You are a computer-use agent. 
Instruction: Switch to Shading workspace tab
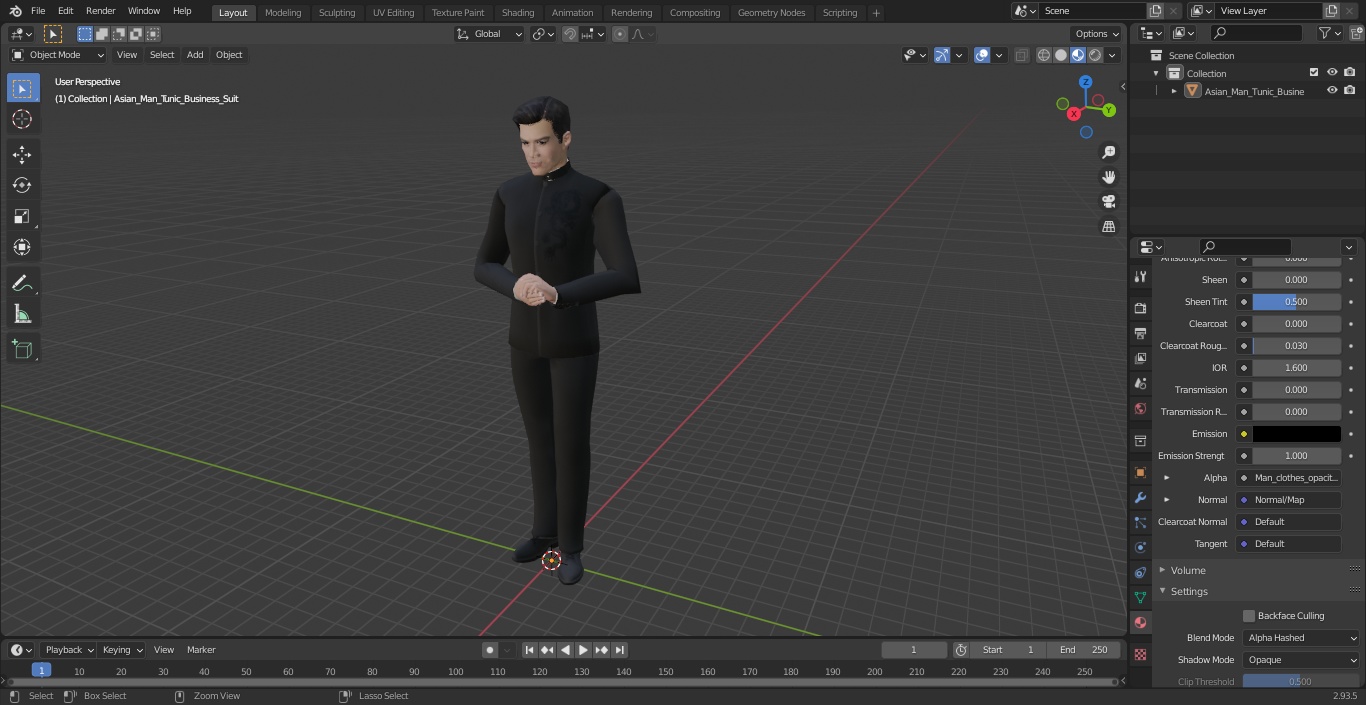coord(518,12)
